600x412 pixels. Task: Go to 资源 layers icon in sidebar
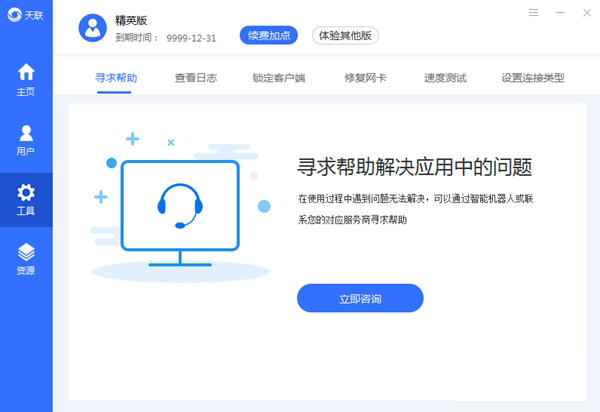[26, 252]
